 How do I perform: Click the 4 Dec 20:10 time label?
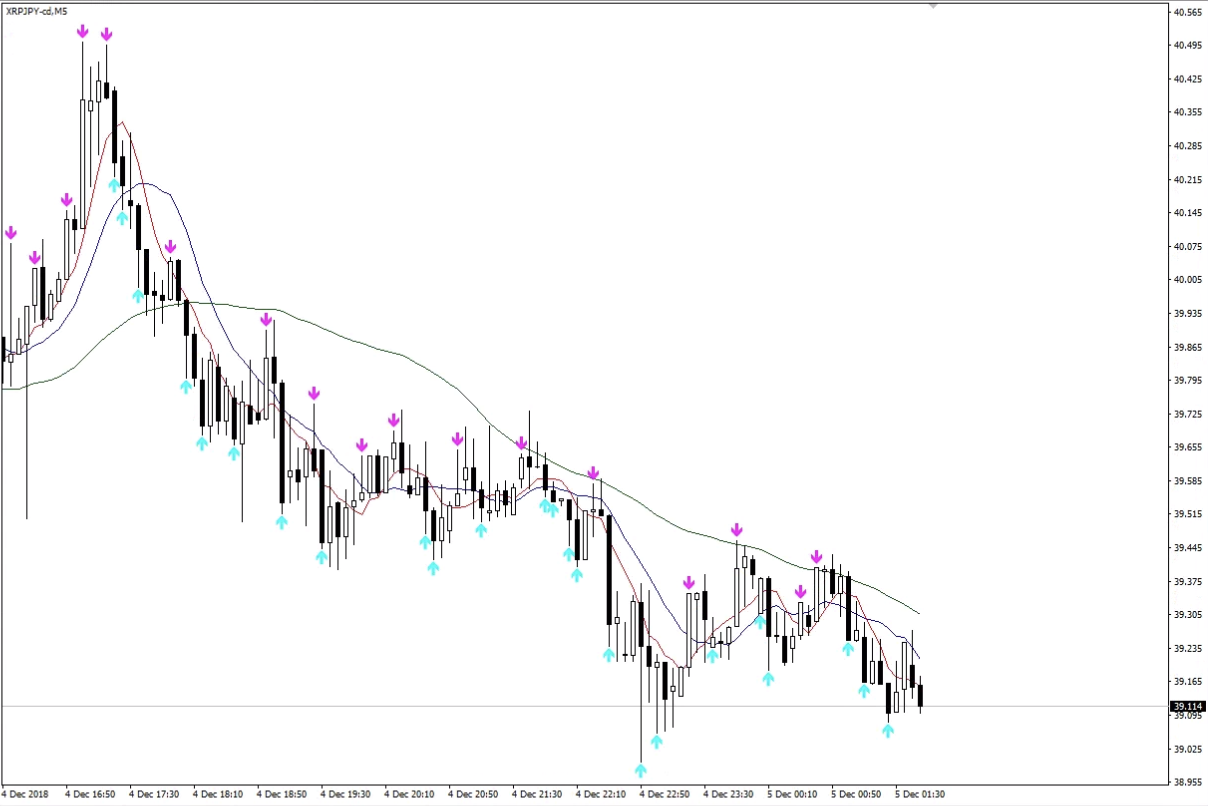click(x=409, y=795)
